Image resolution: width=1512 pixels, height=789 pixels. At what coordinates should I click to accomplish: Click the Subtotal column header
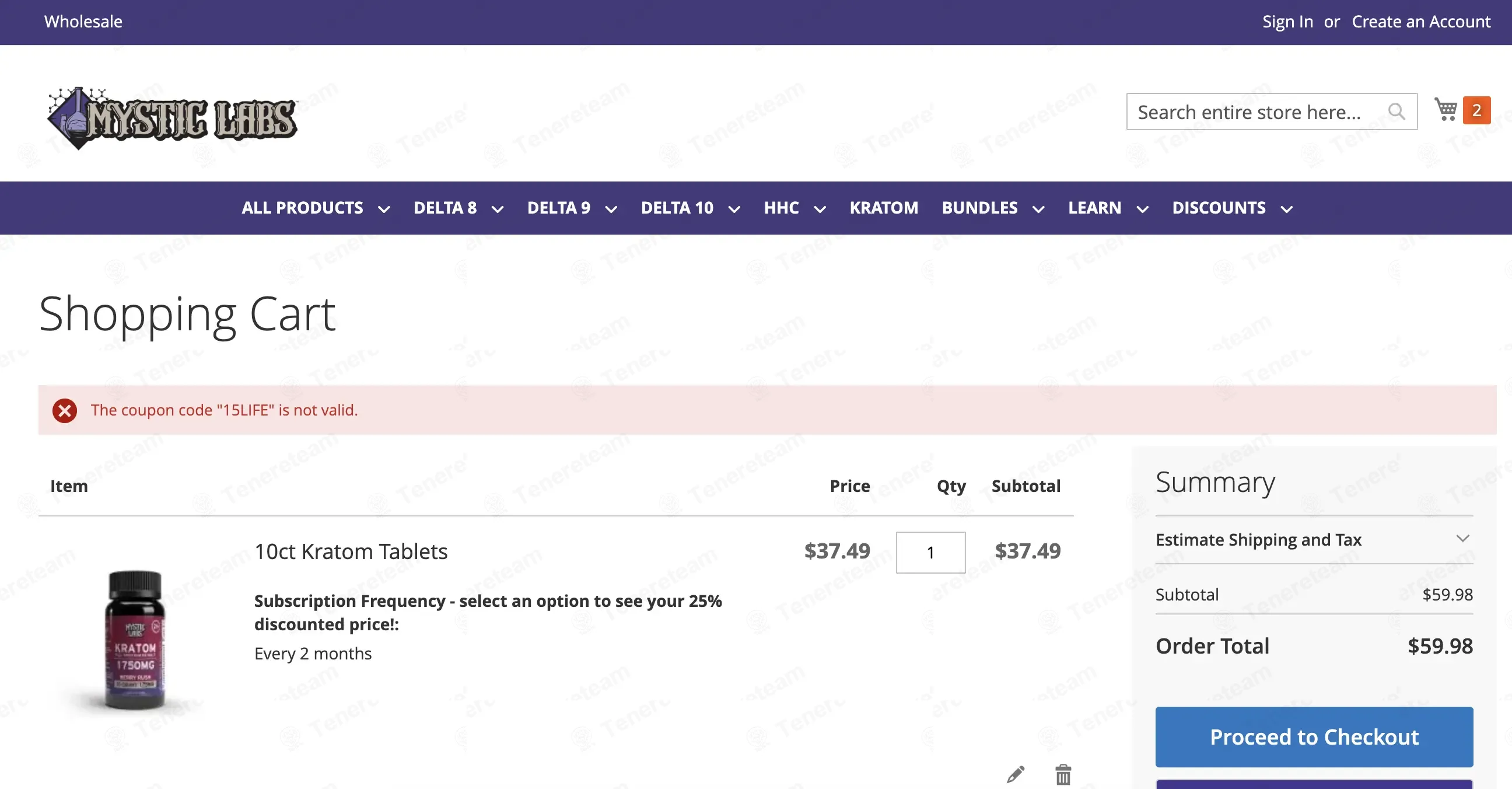[x=1026, y=486]
